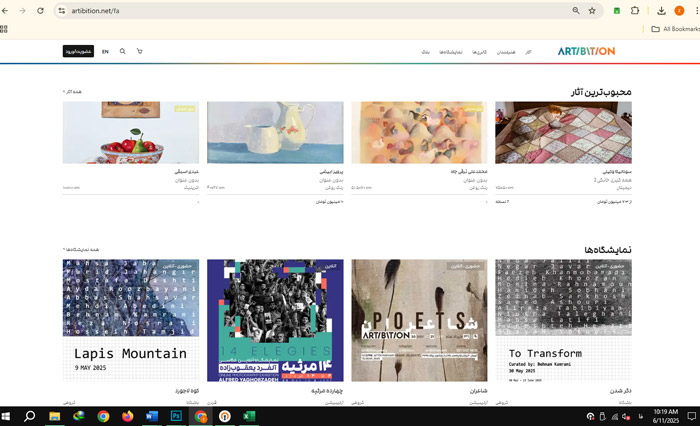Switch to the active Chrome profile window on taskbar
This screenshot has width=700, height=426.
point(200,416)
